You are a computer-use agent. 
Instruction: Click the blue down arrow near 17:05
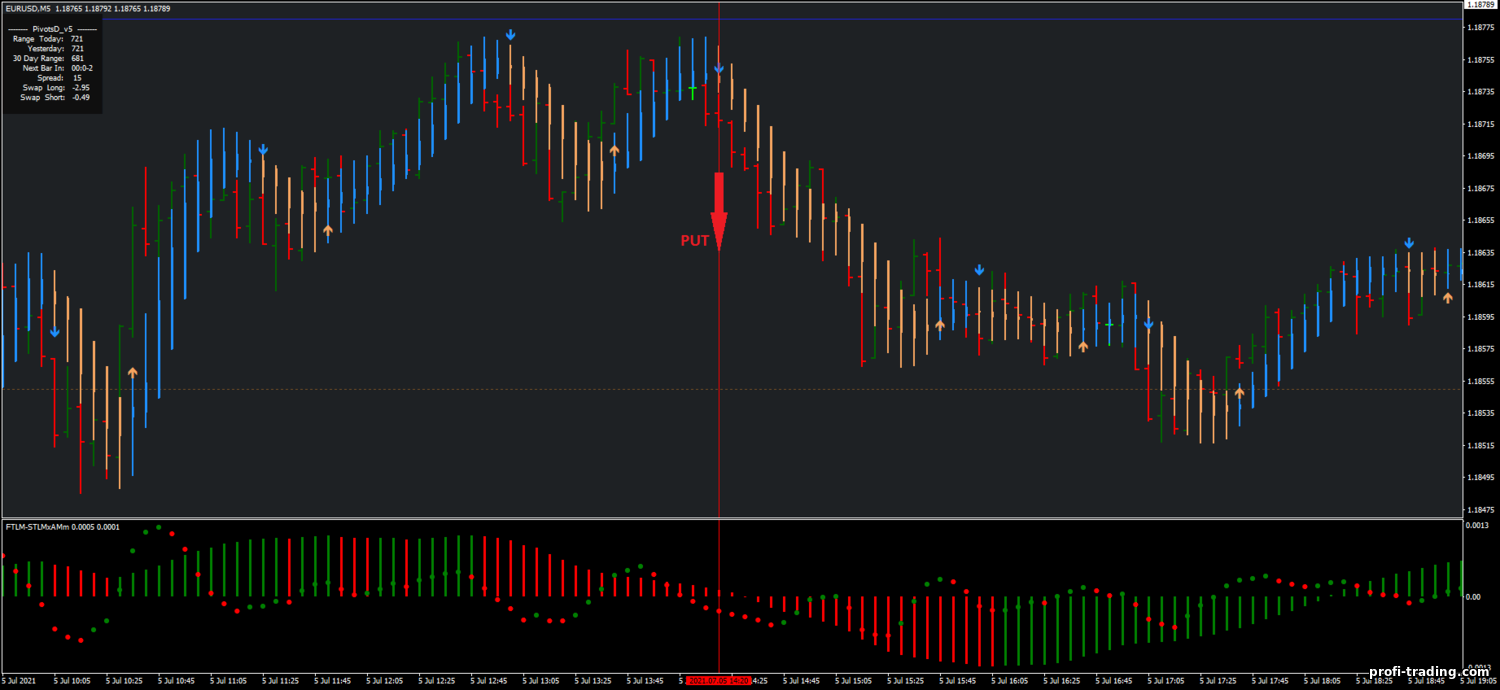pyautogui.click(x=1149, y=324)
